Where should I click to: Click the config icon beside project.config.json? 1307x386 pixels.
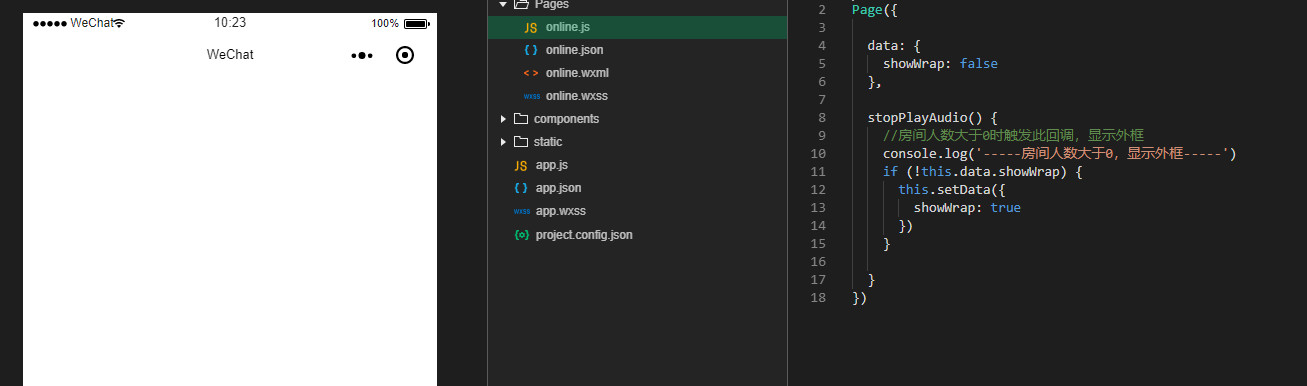click(521, 235)
